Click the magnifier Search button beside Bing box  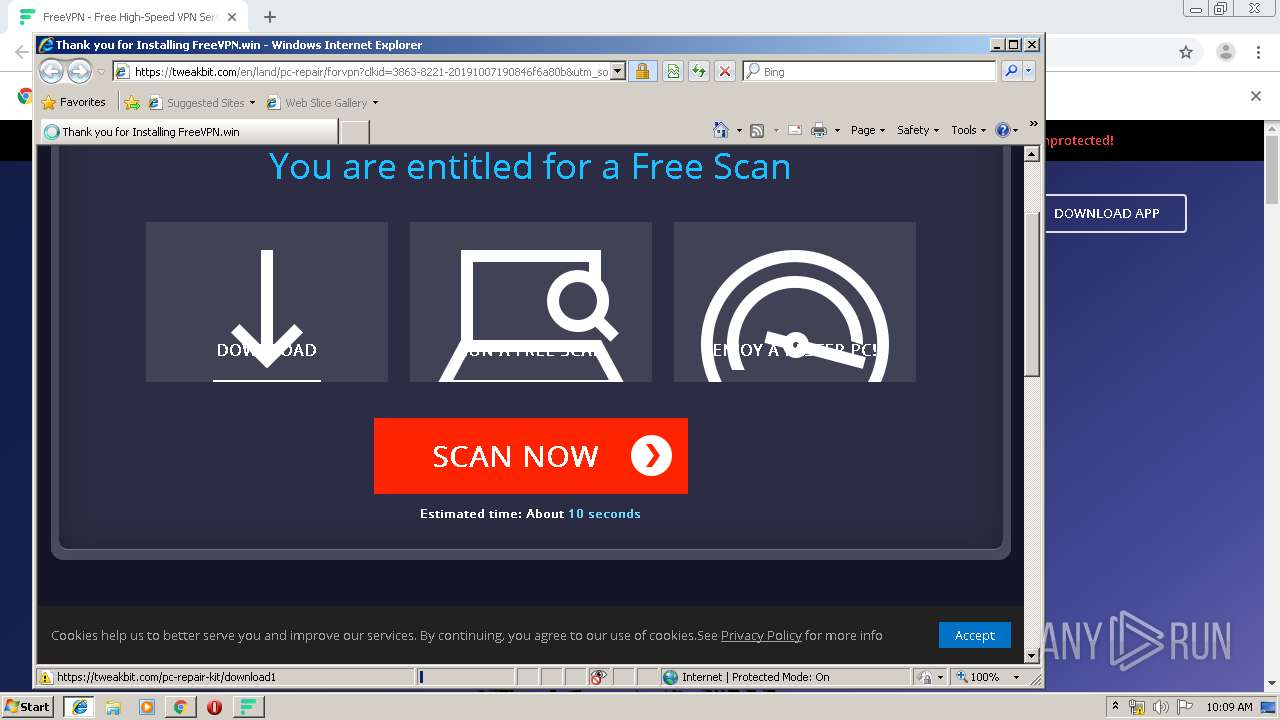pos(1011,71)
